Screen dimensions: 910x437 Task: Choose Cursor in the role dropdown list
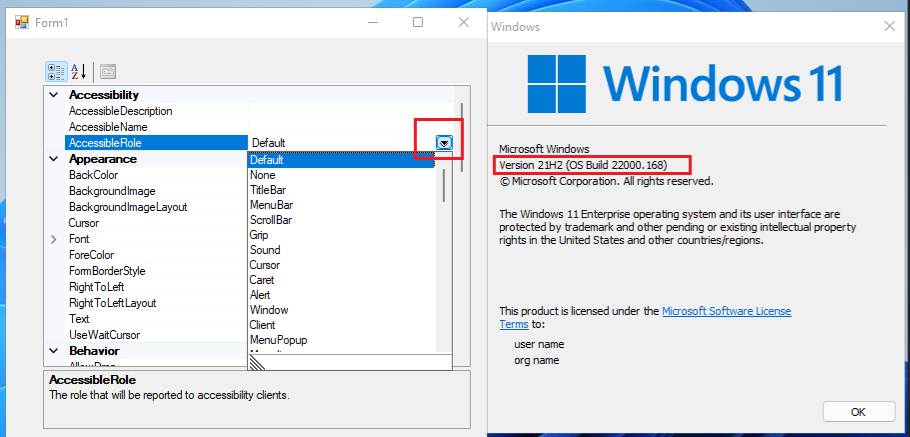341,265
